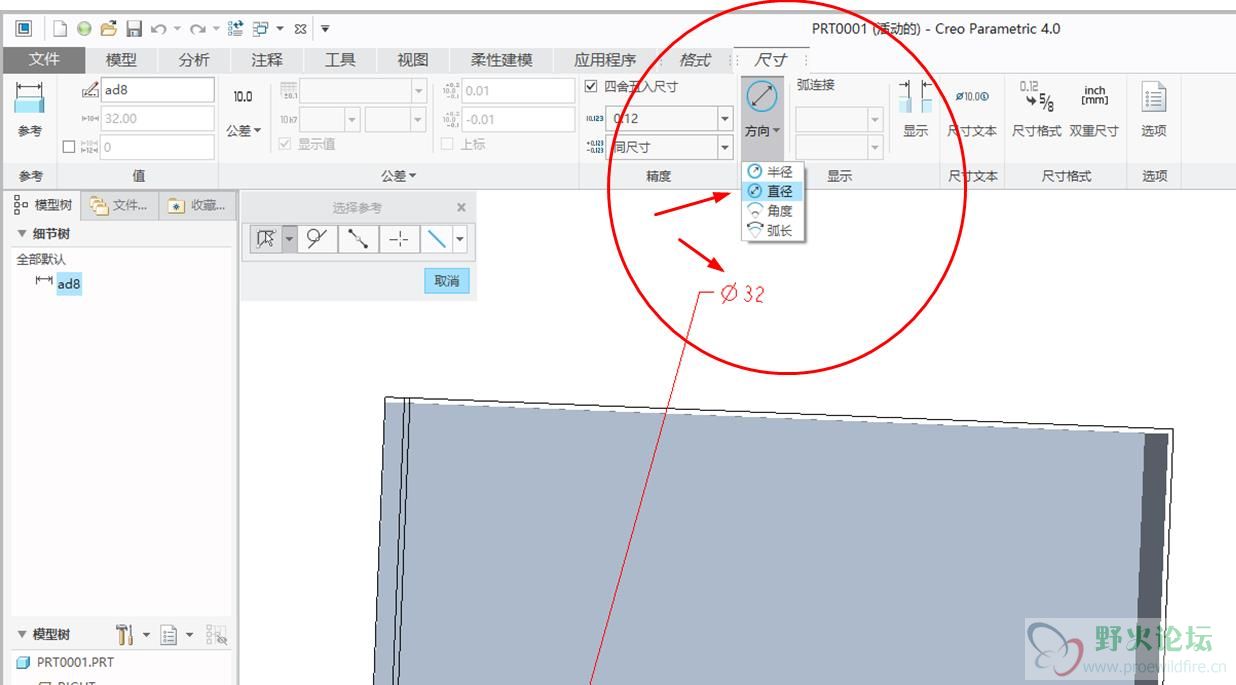Image resolution: width=1236 pixels, height=685 pixels.
Task: Select the center mark reference tool
Action: 398,239
